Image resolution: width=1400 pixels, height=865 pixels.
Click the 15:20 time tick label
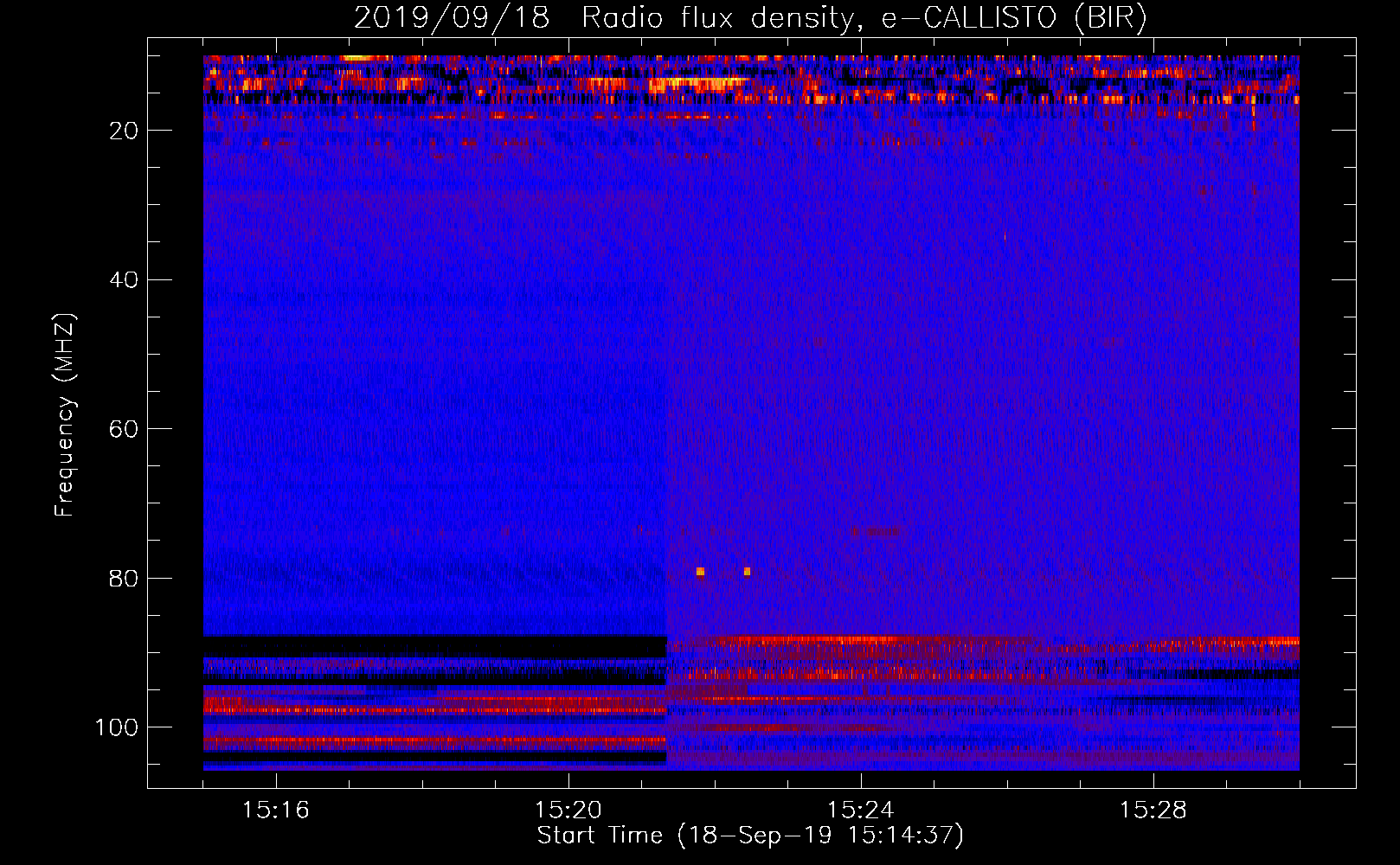pos(568,811)
